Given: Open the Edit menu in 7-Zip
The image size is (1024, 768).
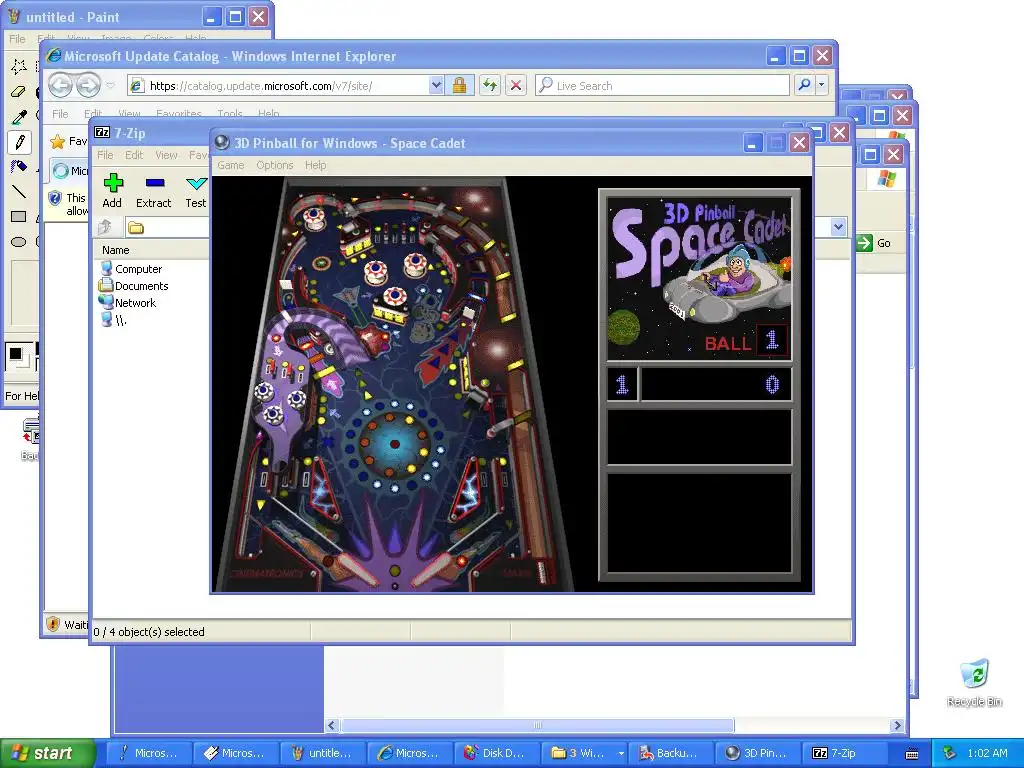Looking at the screenshot, I should click(134, 155).
